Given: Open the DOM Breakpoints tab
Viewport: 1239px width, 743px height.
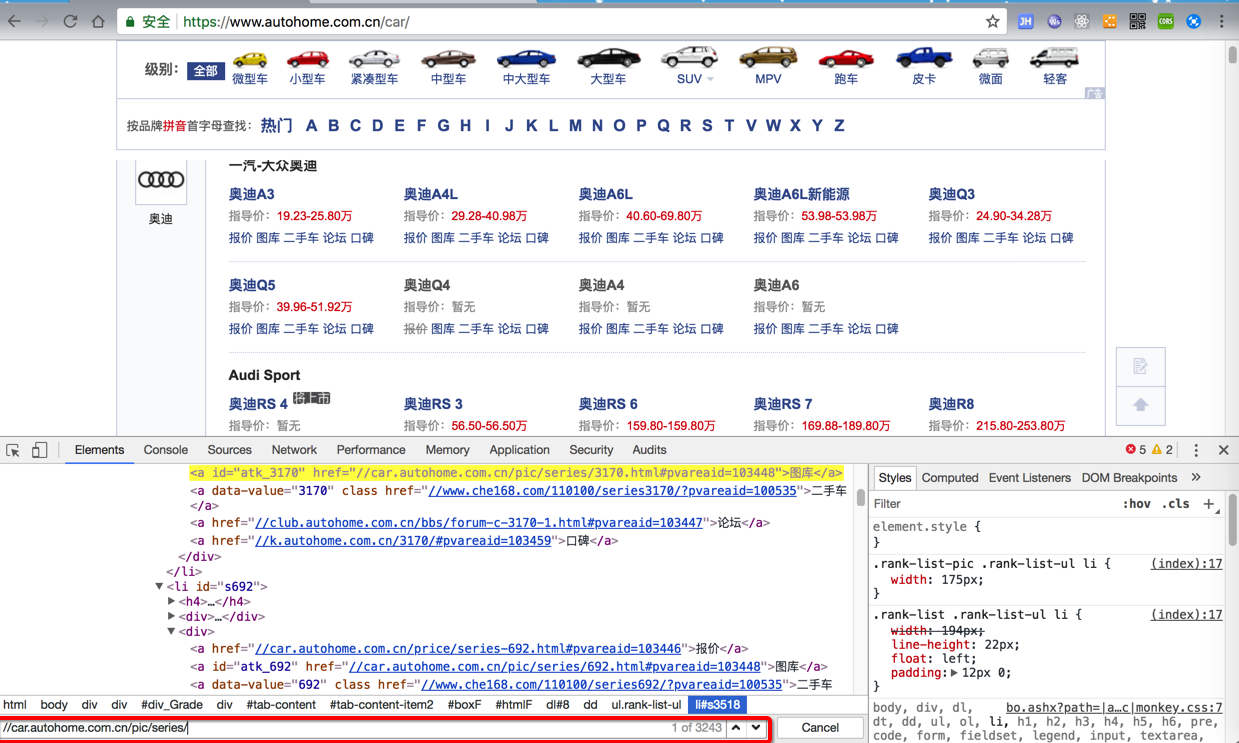Looking at the screenshot, I should tap(1129, 478).
